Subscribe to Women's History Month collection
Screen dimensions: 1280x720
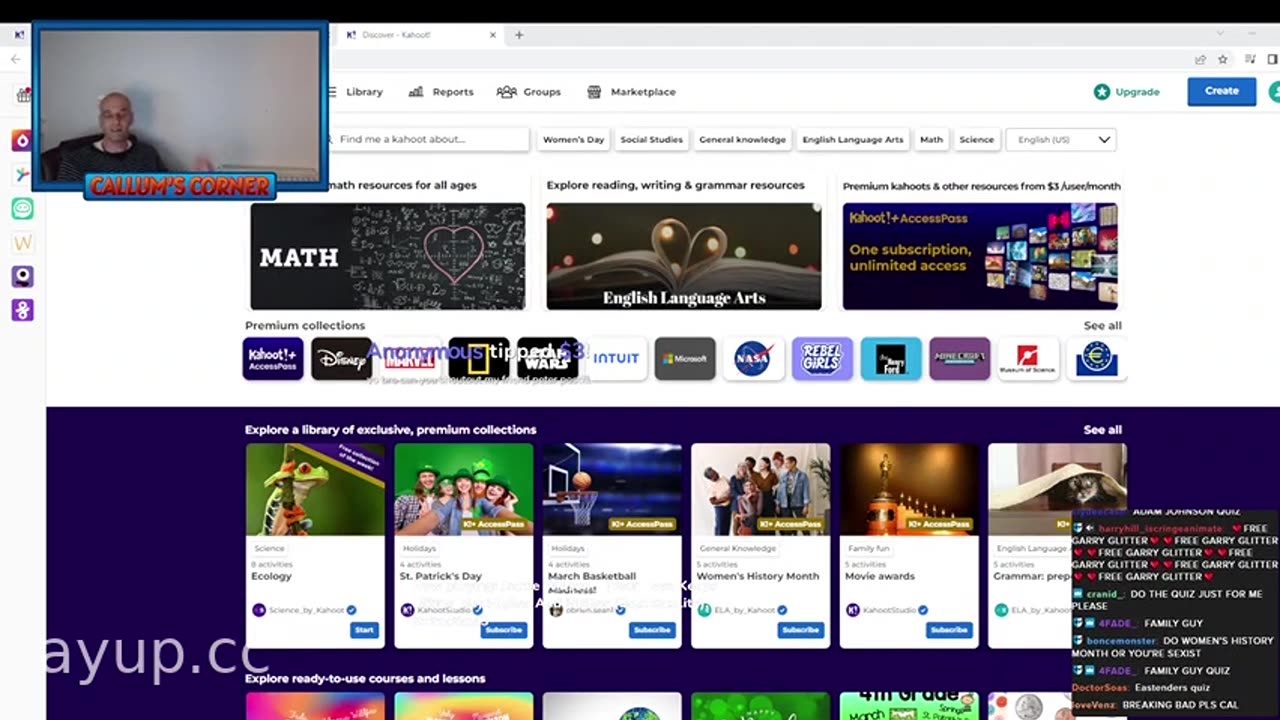point(801,630)
